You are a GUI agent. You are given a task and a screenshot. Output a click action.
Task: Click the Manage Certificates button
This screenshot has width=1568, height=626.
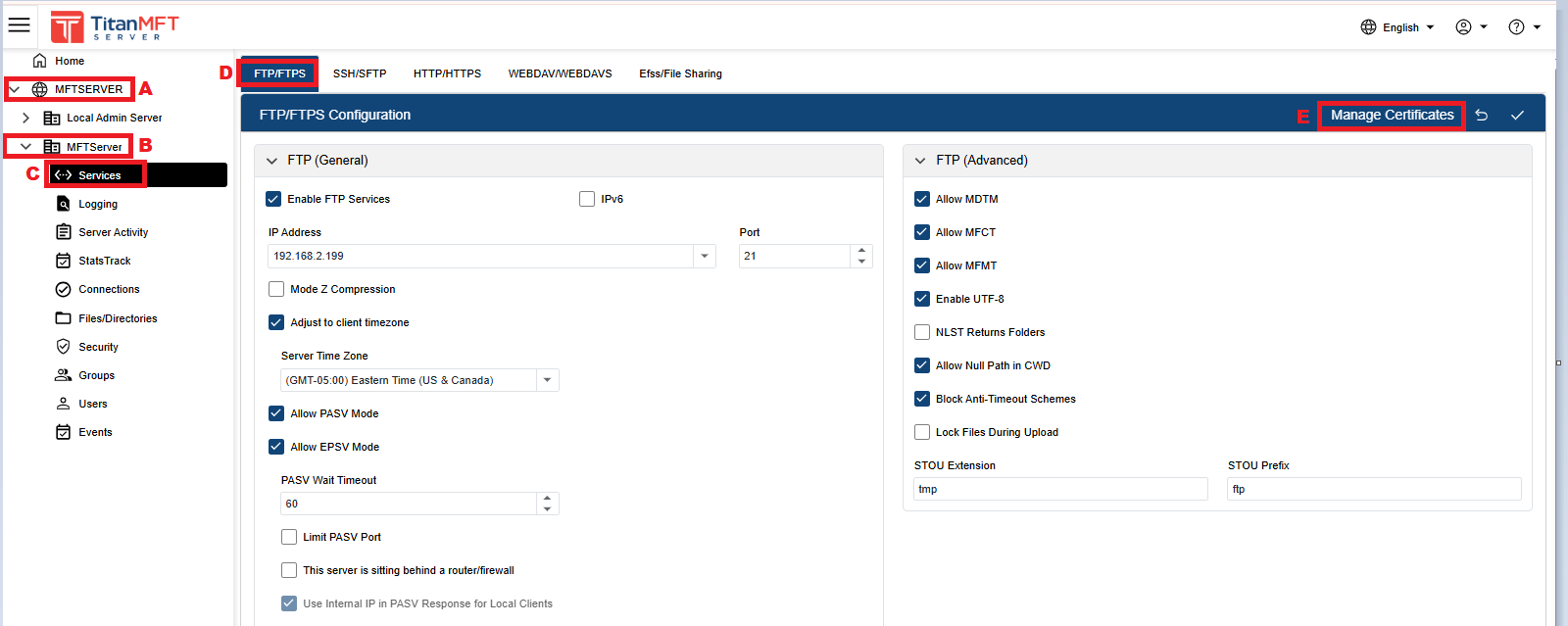pyautogui.click(x=1392, y=116)
